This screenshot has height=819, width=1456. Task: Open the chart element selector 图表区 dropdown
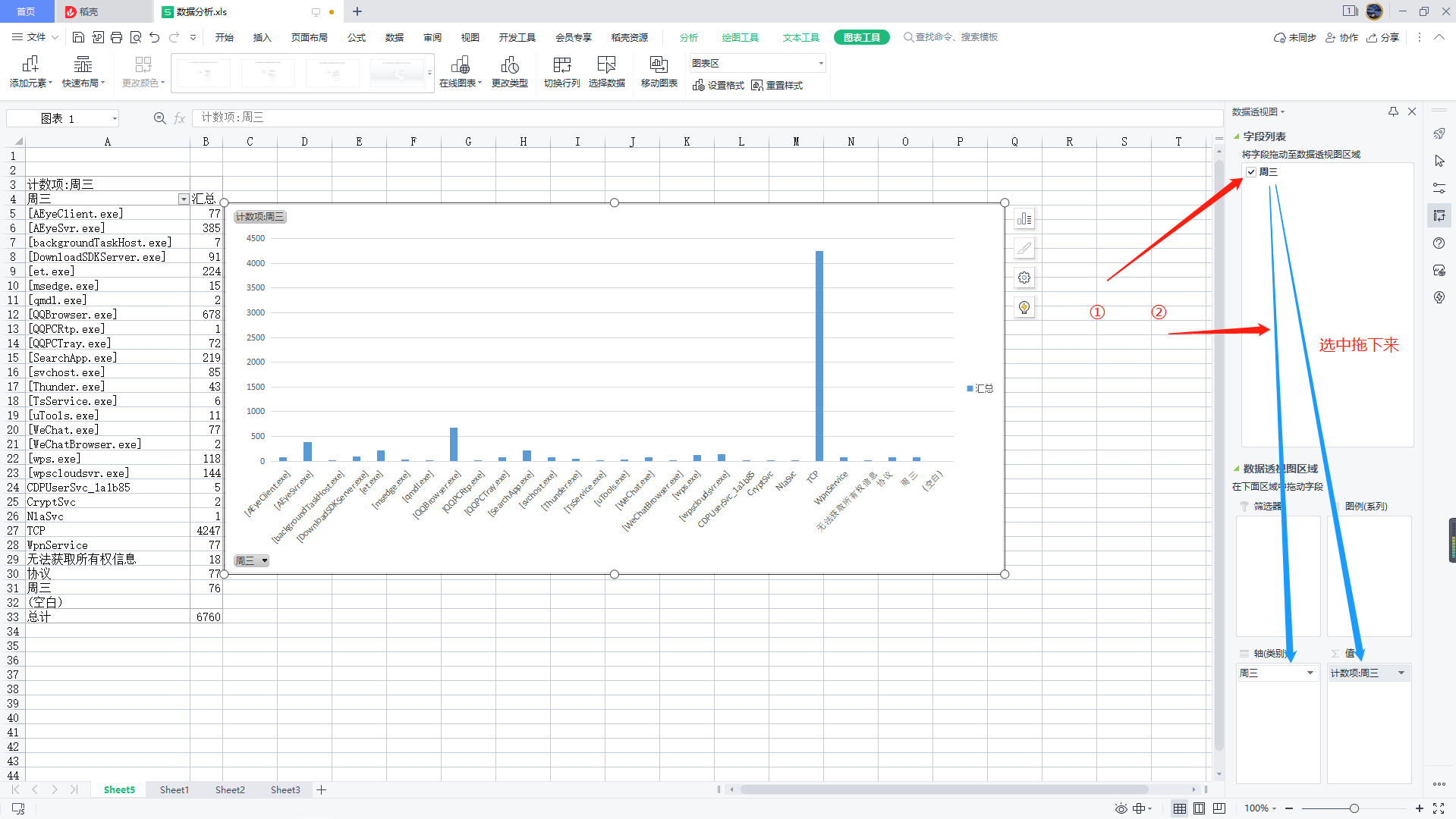pyautogui.click(x=821, y=64)
